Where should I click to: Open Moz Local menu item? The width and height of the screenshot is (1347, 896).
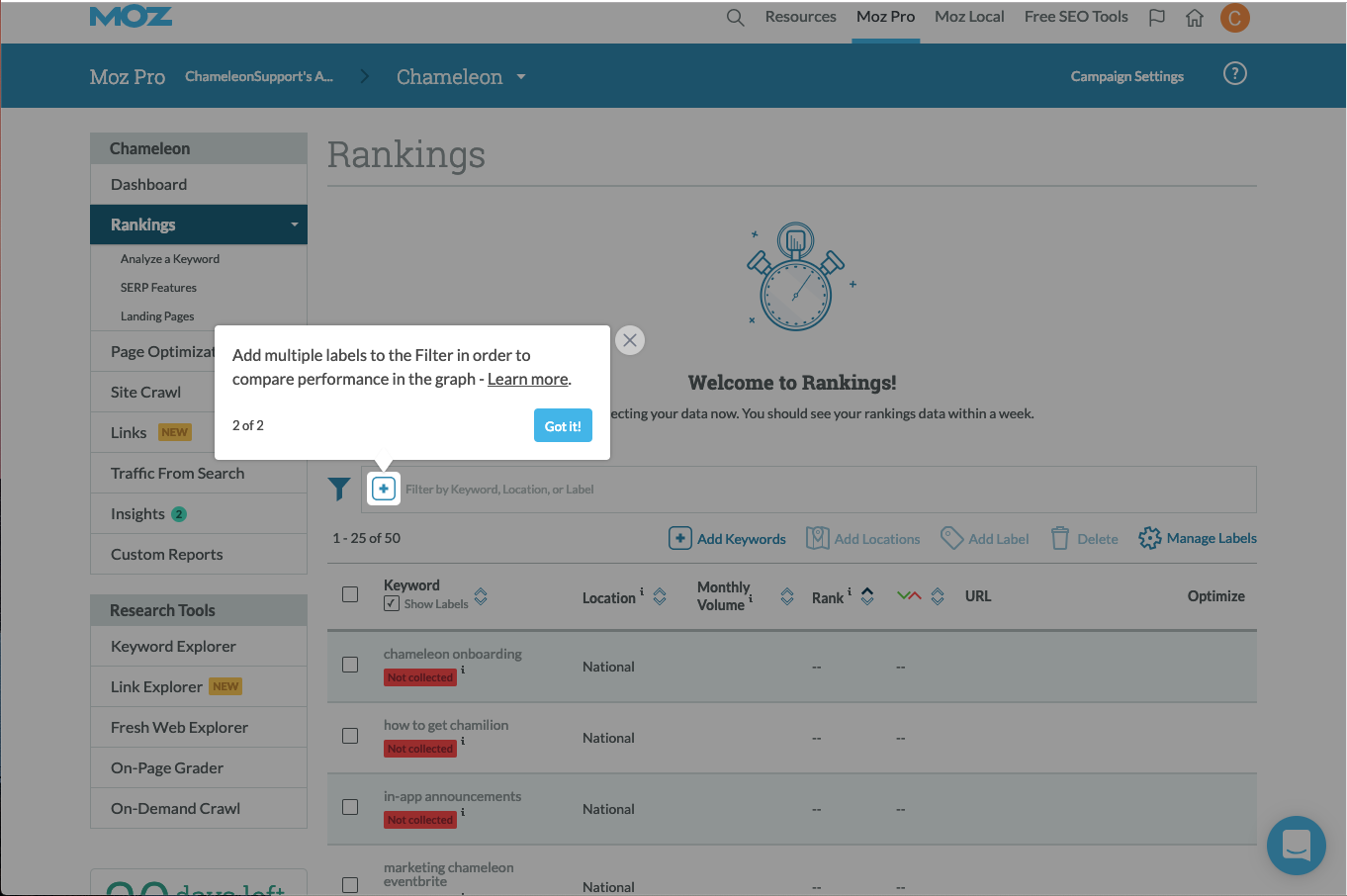969,17
